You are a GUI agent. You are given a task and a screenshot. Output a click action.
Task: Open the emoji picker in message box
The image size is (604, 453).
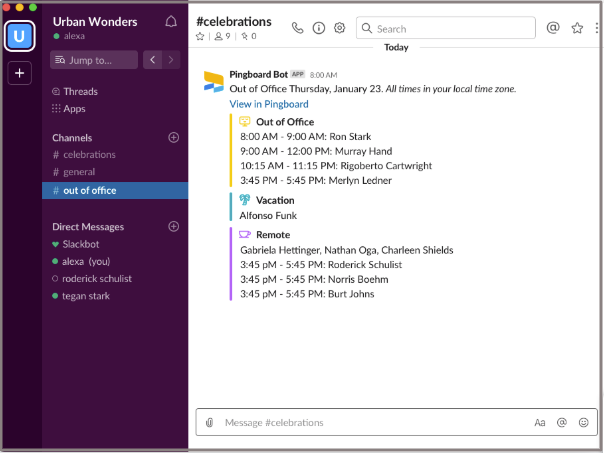coord(584,423)
